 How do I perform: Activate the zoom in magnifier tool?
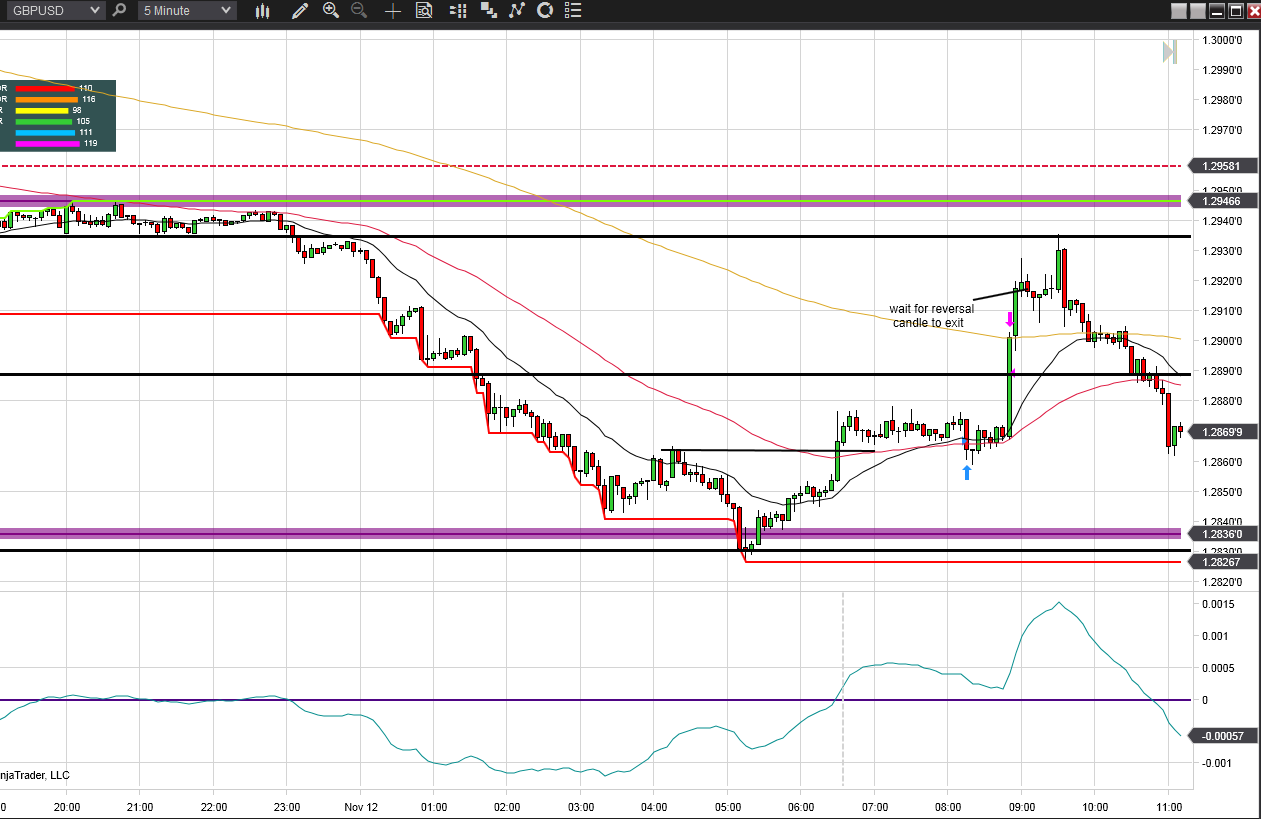pyautogui.click(x=331, y=11)
